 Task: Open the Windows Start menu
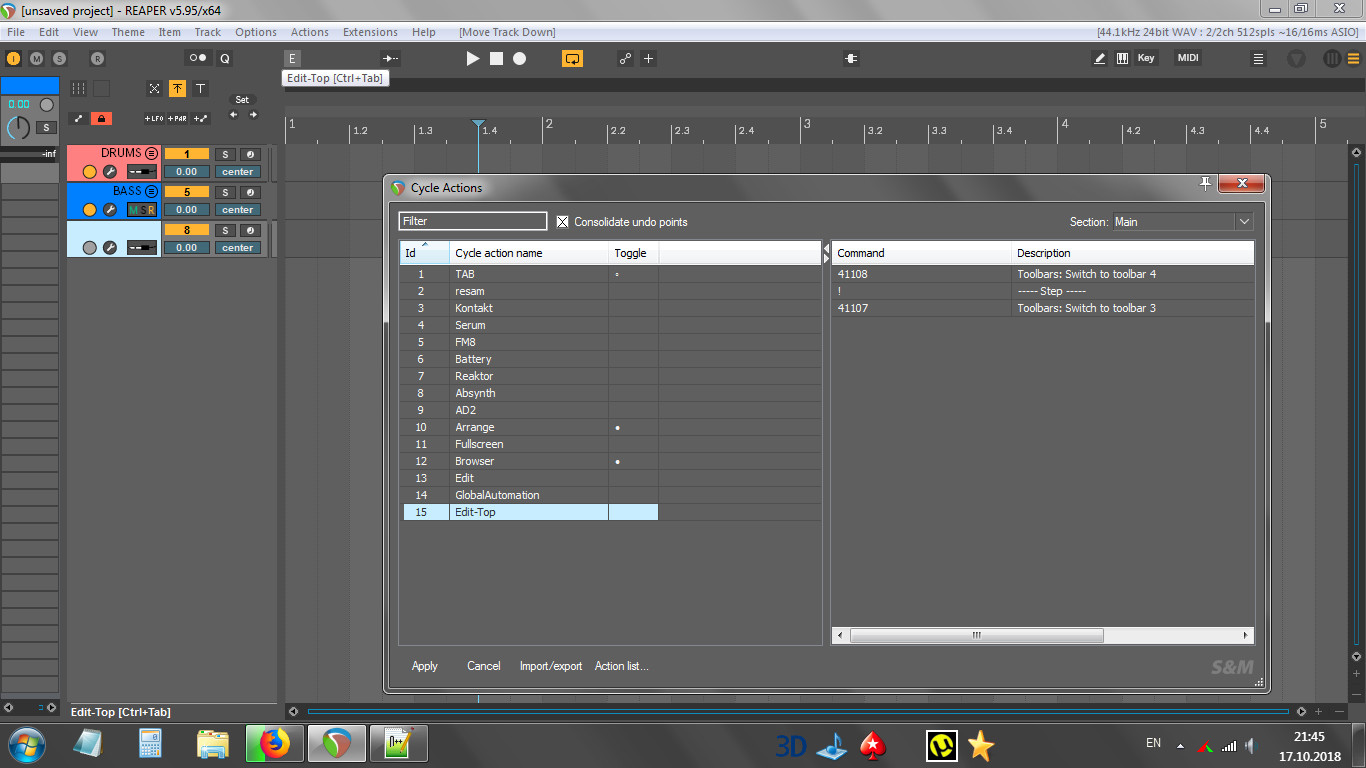tap(27, 744)
